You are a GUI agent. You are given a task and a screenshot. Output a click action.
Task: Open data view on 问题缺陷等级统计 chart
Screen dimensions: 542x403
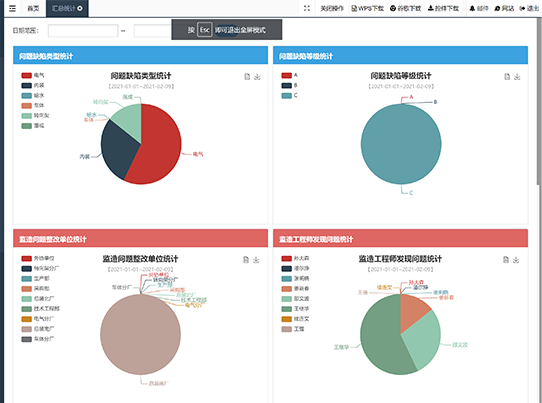[x=507, y=77]
